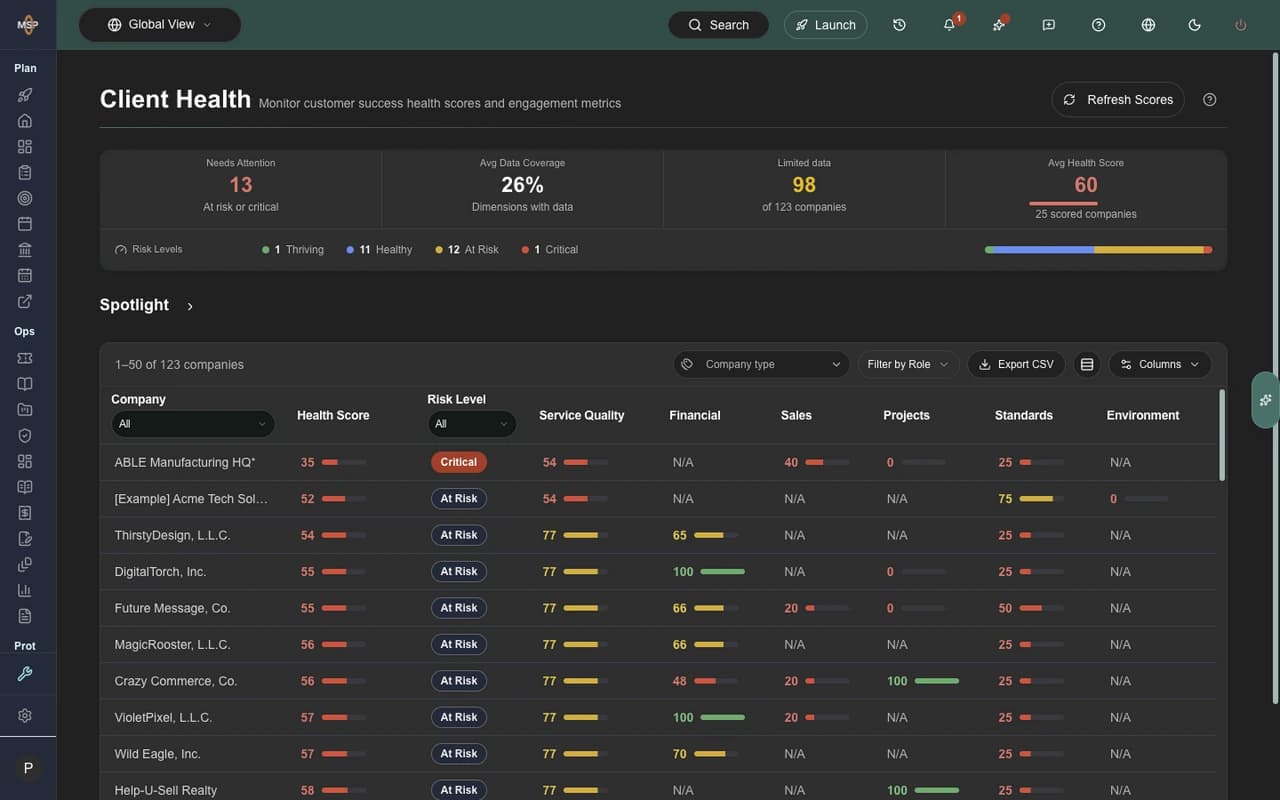
Task: Click the sparkle icon in the top bar
Action: pyautogui.click(x=999, y=25)
